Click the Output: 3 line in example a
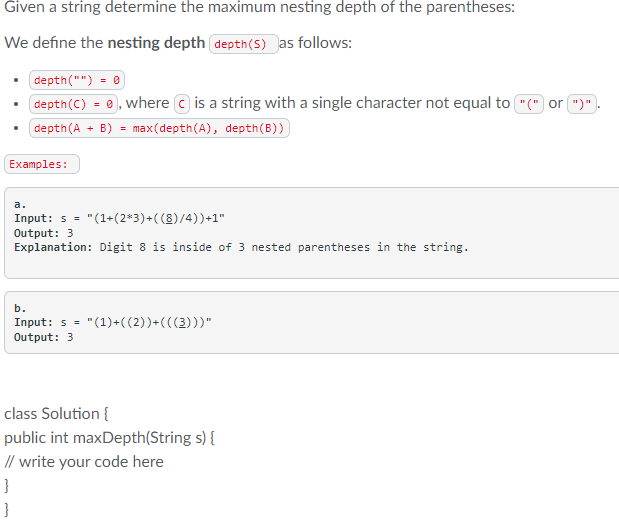The width and height of the screenshot is (619, 522). 43,233
